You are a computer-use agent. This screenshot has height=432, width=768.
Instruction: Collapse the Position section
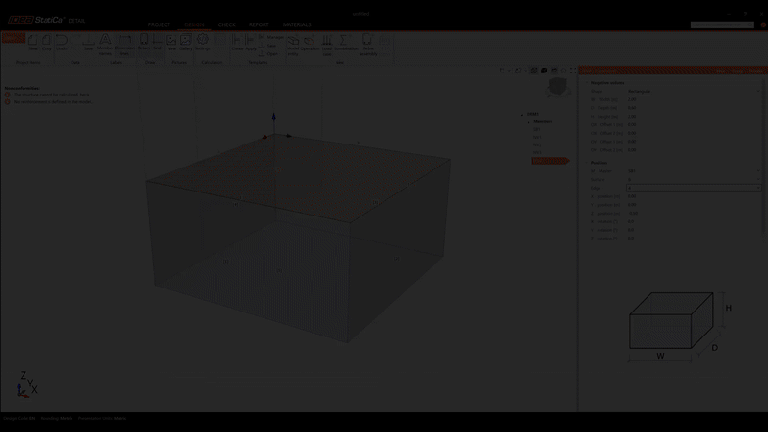pyautogui.click(x=587, y=163)
